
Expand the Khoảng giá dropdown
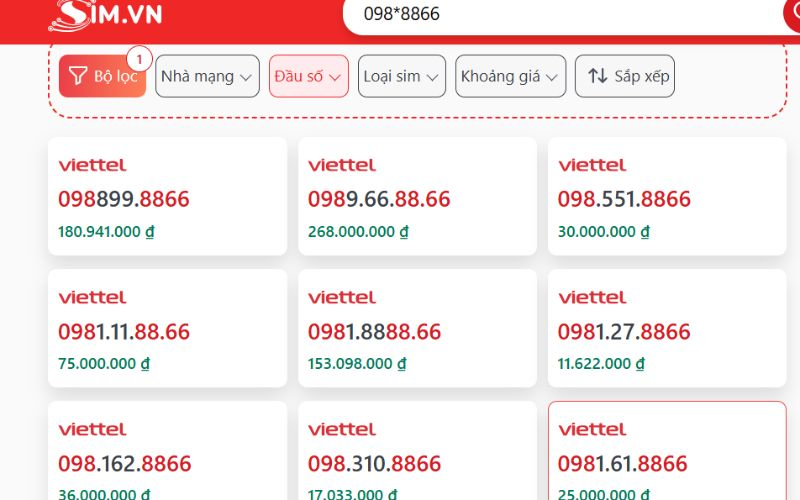tap(510, 76)
